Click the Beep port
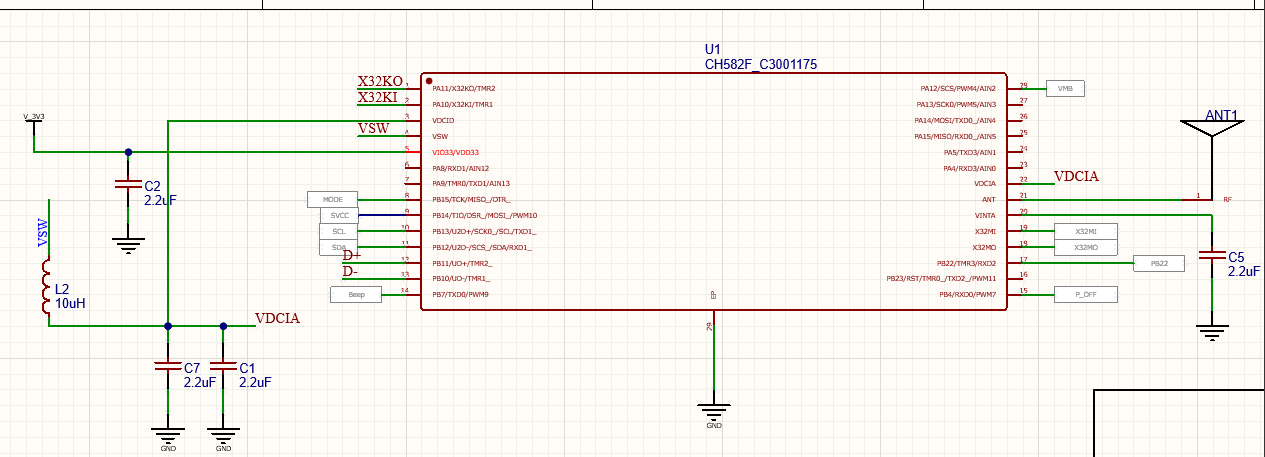1265x457 pixels. 356,294
